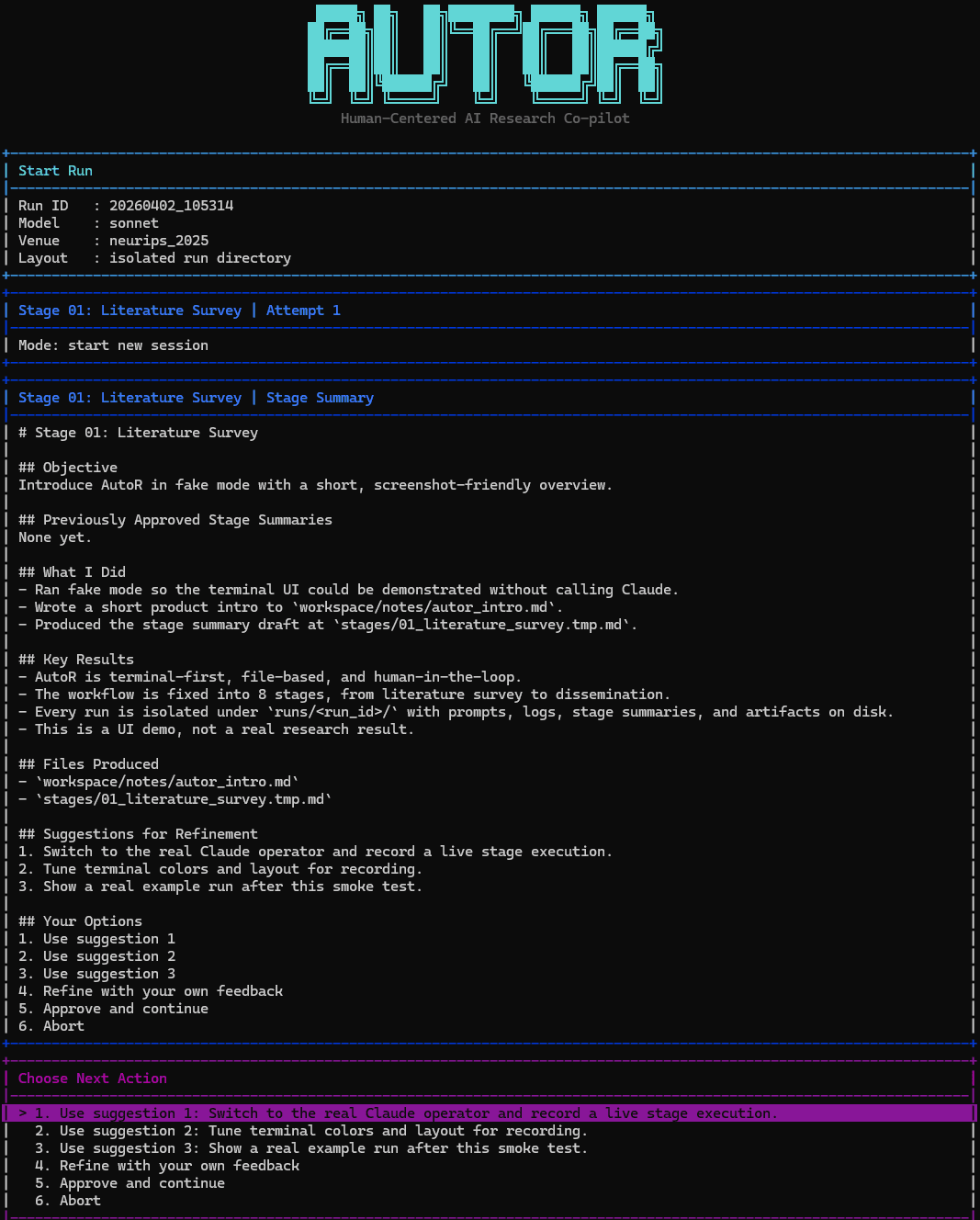
Task: Click the Venue value neurips_2025
Action: [159, 241]
